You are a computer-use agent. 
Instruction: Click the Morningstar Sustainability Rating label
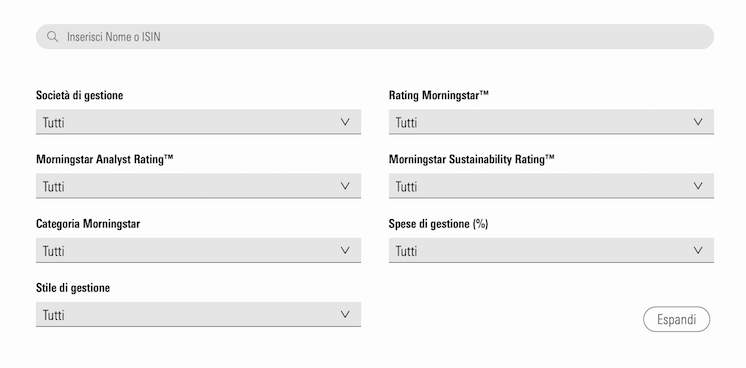(x=471, y=159)
